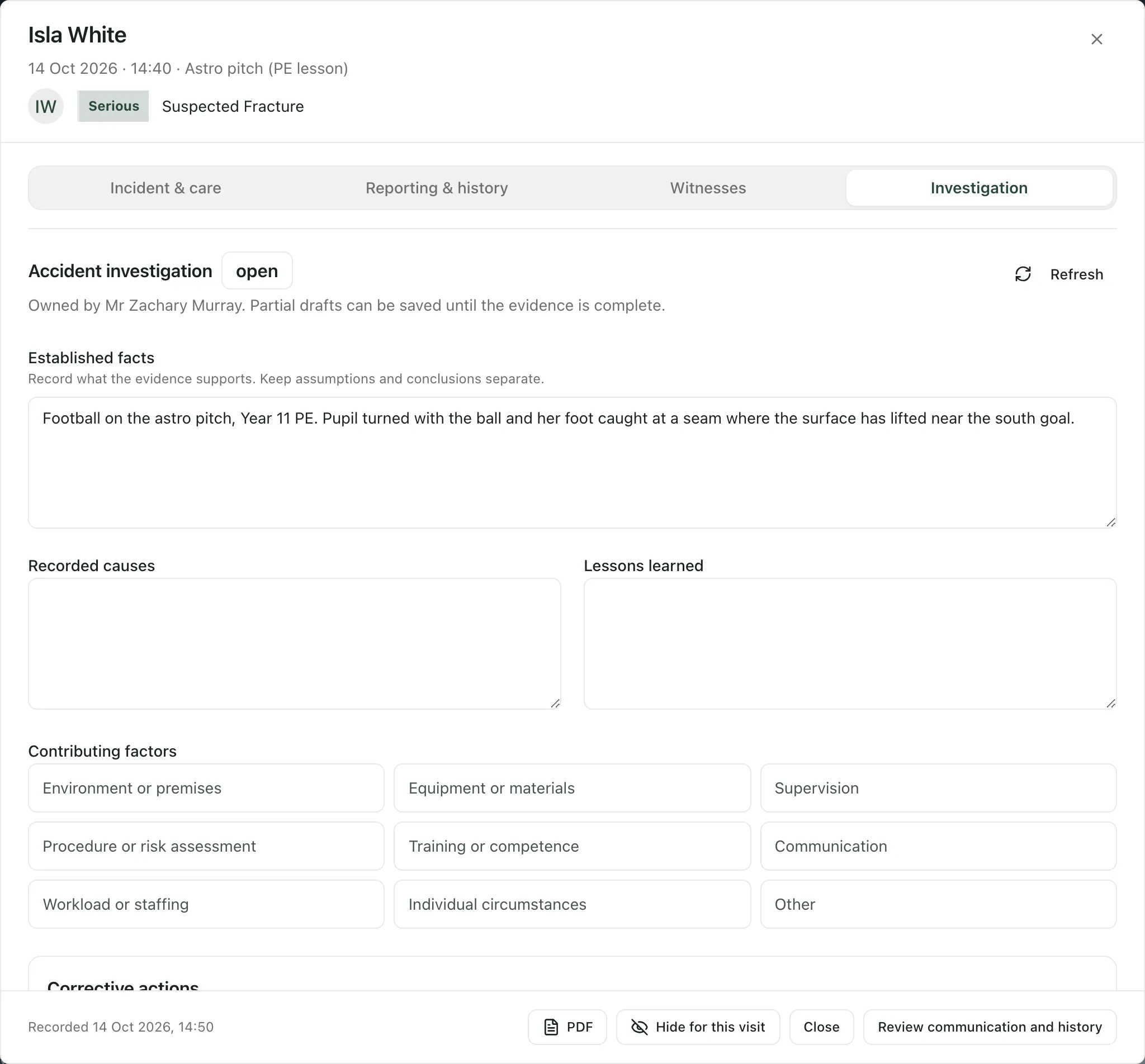This screenshot has width=1145, height=1064.
Task: Select the Investigation tab
Action: (979, 188)
